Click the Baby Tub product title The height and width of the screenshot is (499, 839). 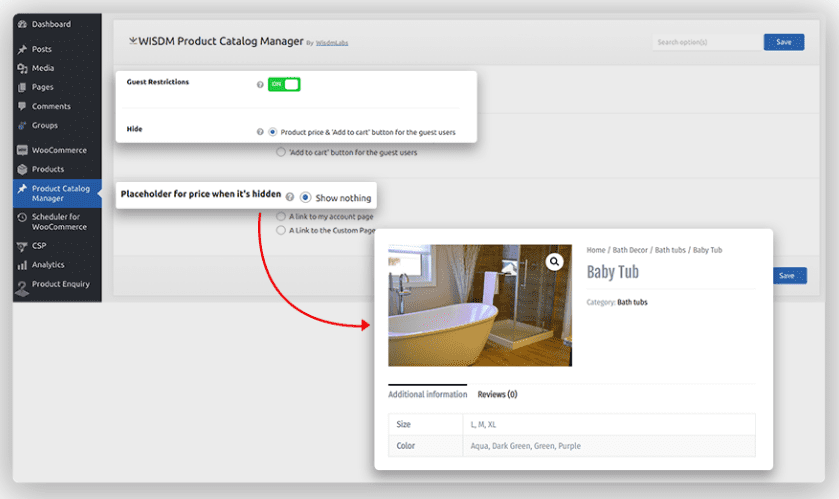pos(613,272)
